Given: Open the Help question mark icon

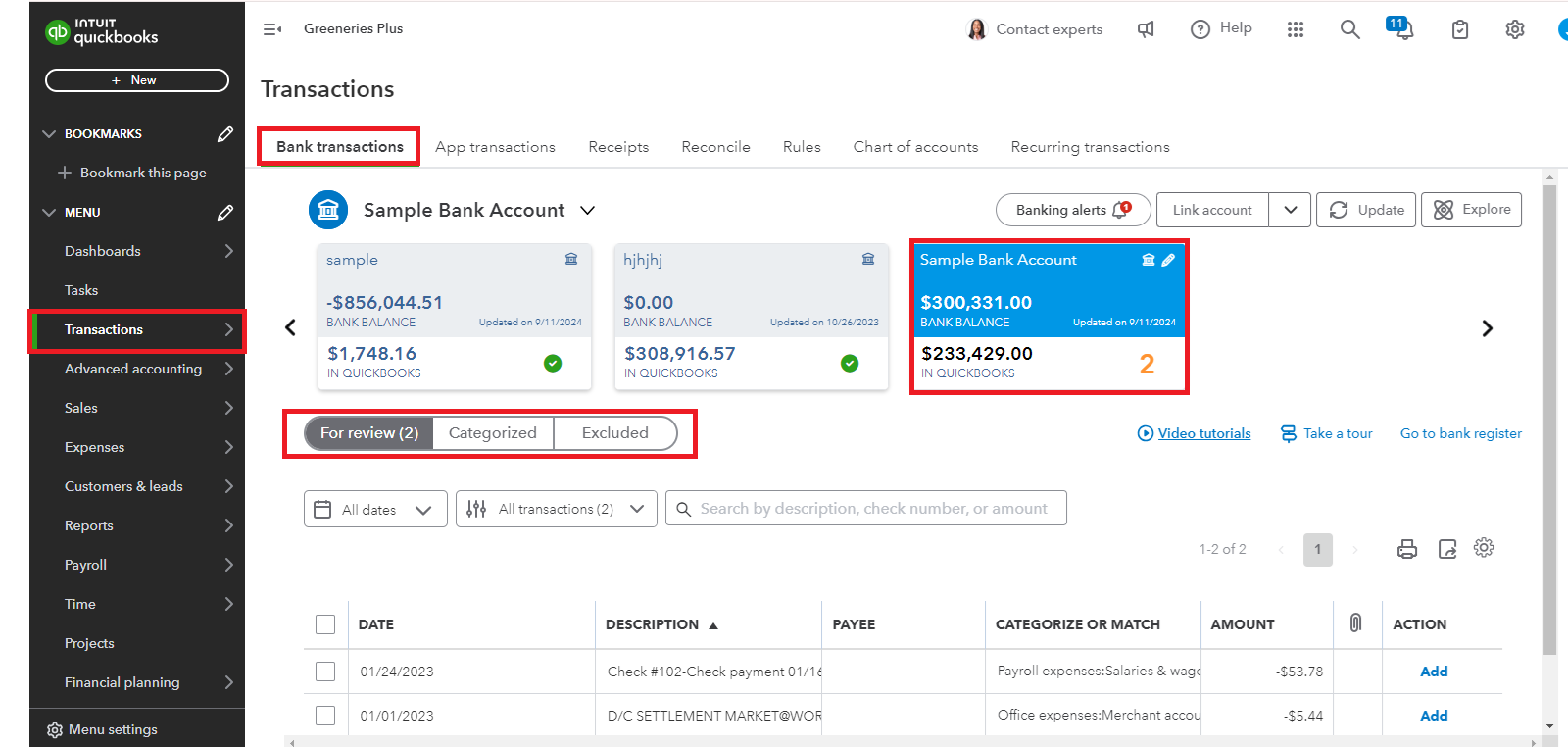Looking at the screenshot, I should (x=1200, y=29).
